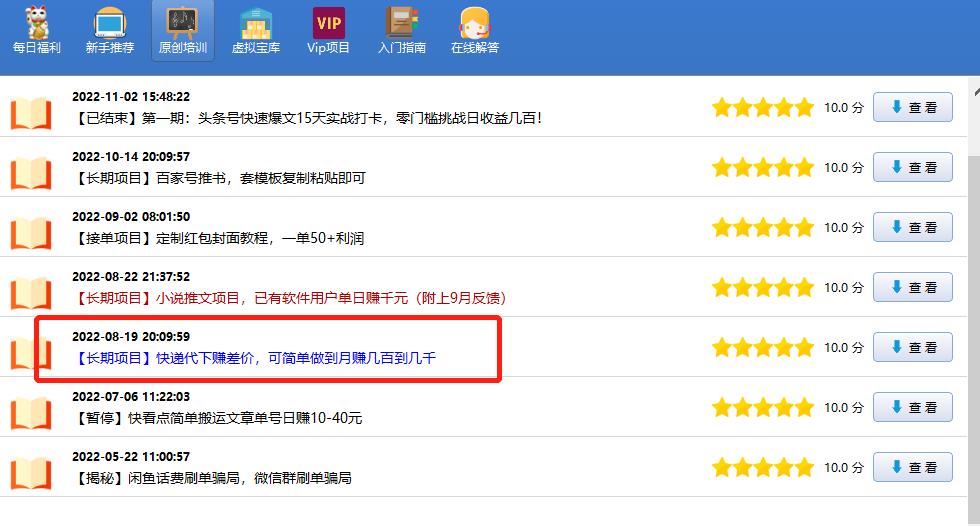This screenshot has width=980, height=526.
Task: Click 查看 button for 百家号推书 entry
Action: point(912,167)
